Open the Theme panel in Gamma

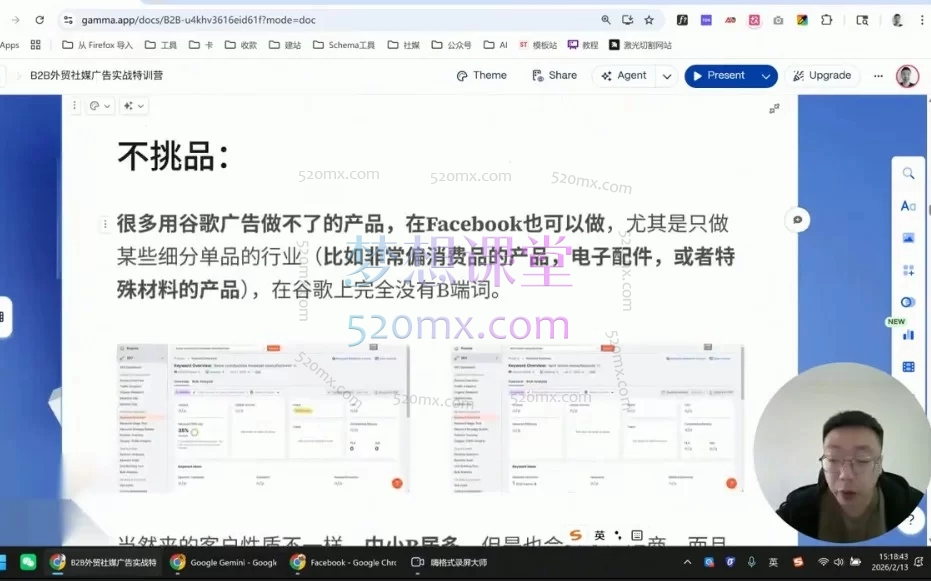pyautogui.click(x=482, y=75)
